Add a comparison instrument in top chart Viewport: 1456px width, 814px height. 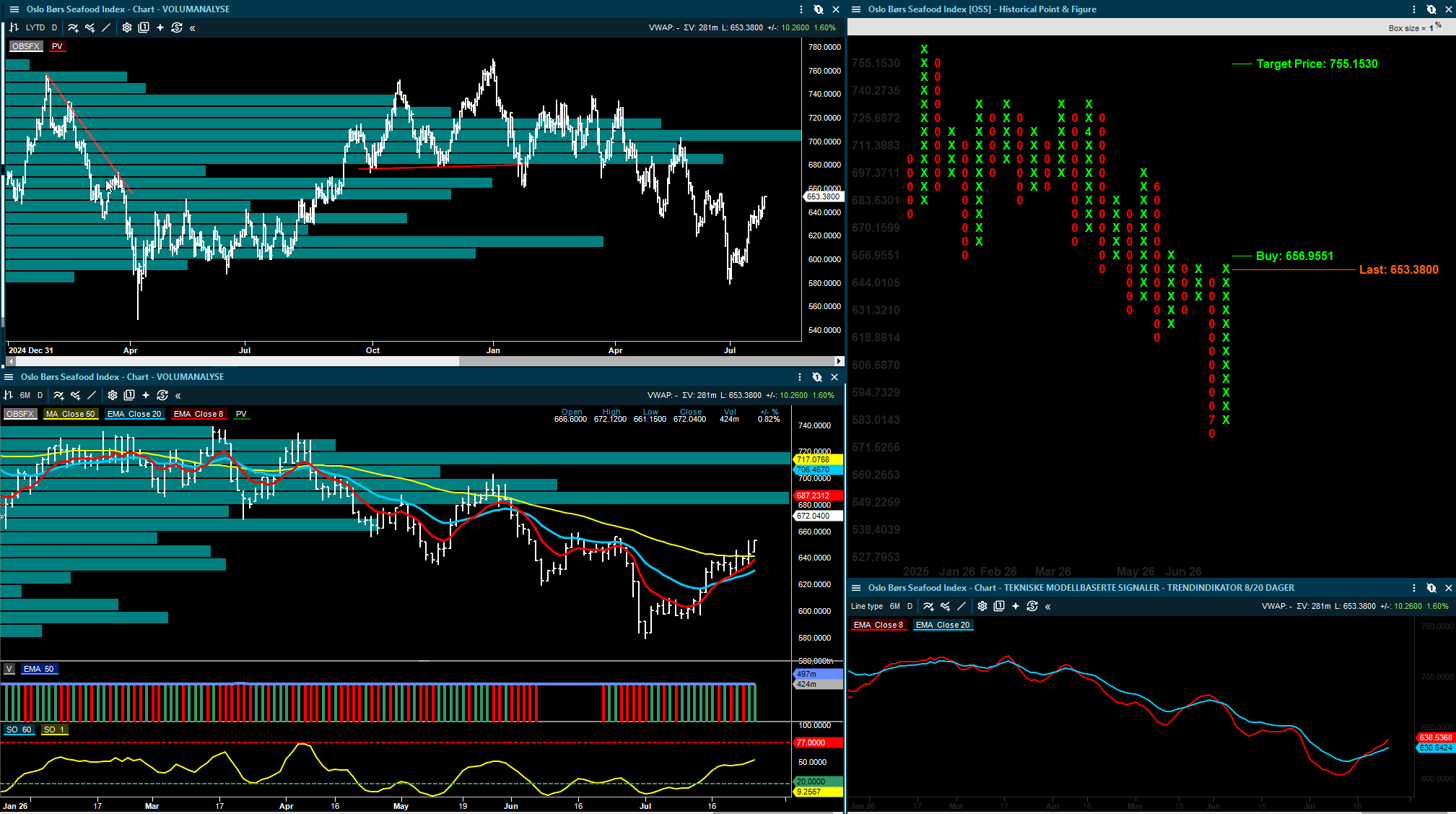(90, 27)
